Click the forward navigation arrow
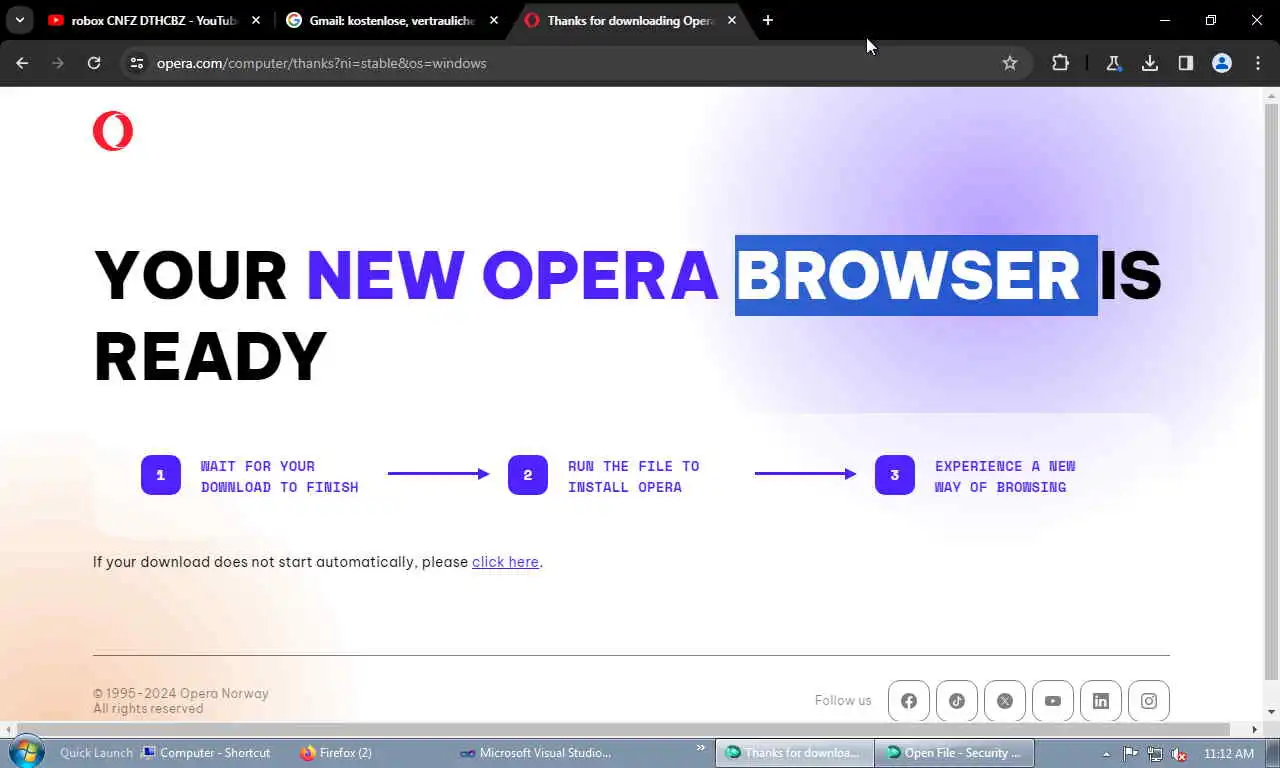 (58, 63)
